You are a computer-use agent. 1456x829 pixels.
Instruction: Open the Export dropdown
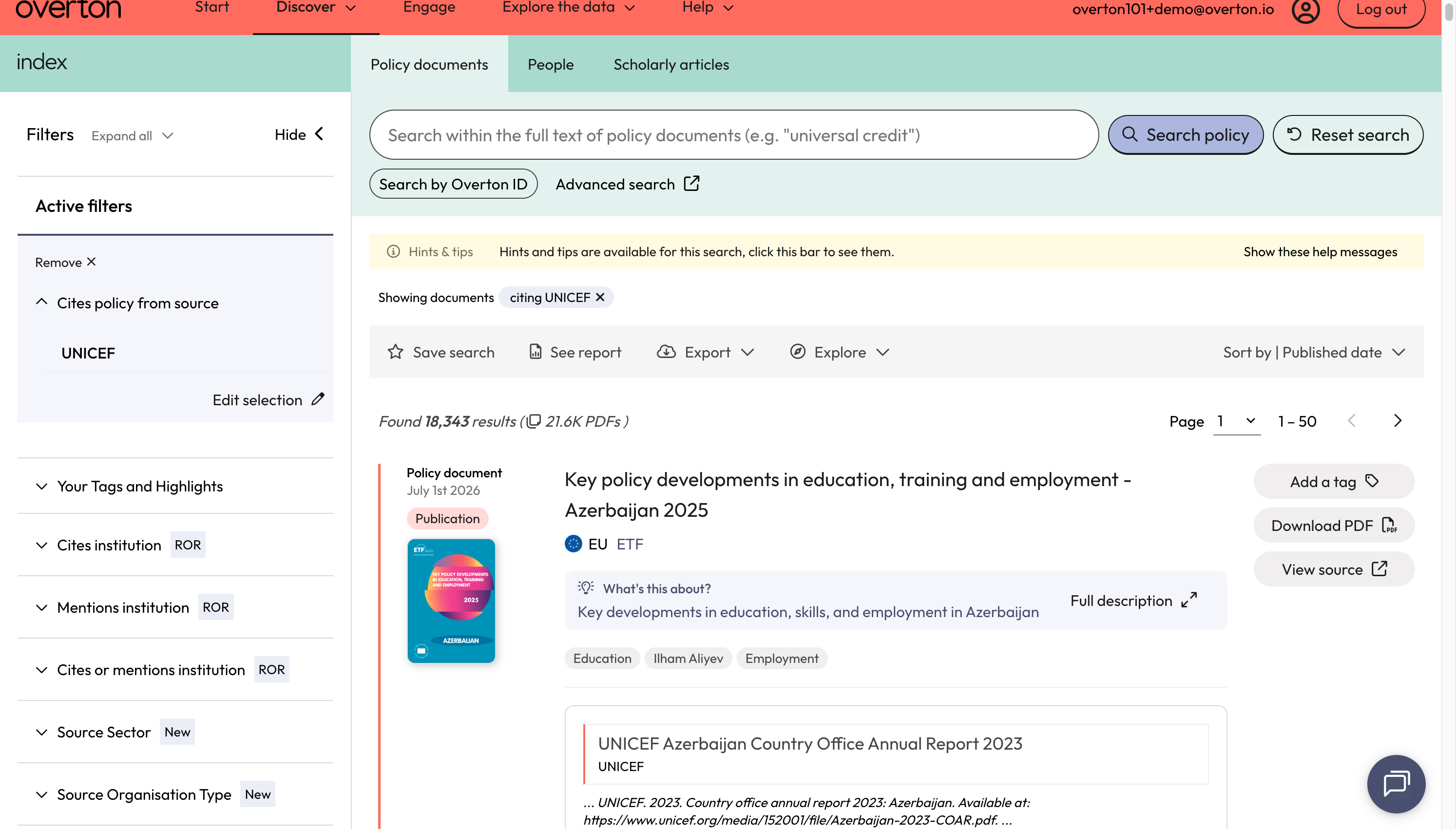706,352
